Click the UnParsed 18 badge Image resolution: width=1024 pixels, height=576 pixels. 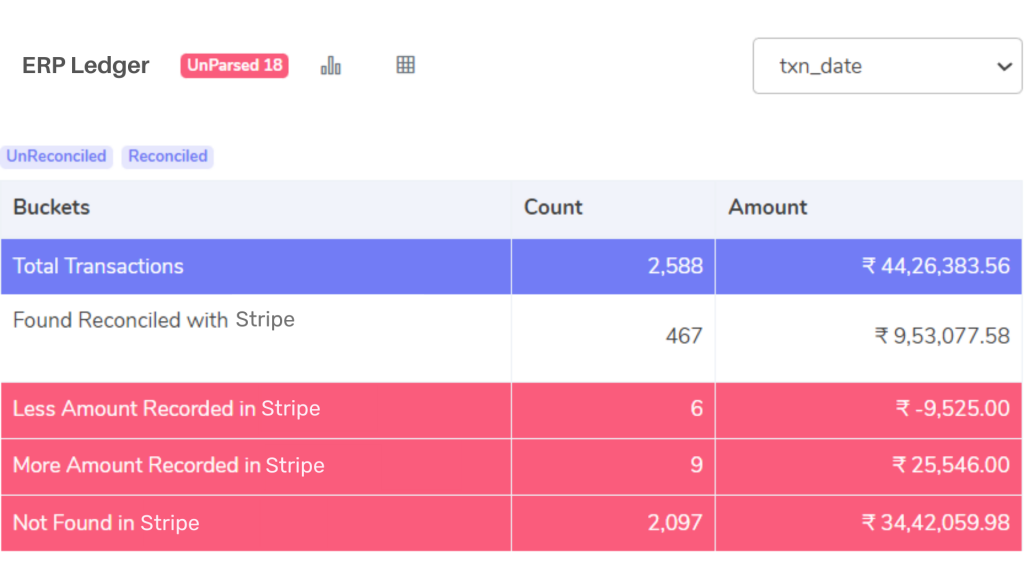pos(234,65)
